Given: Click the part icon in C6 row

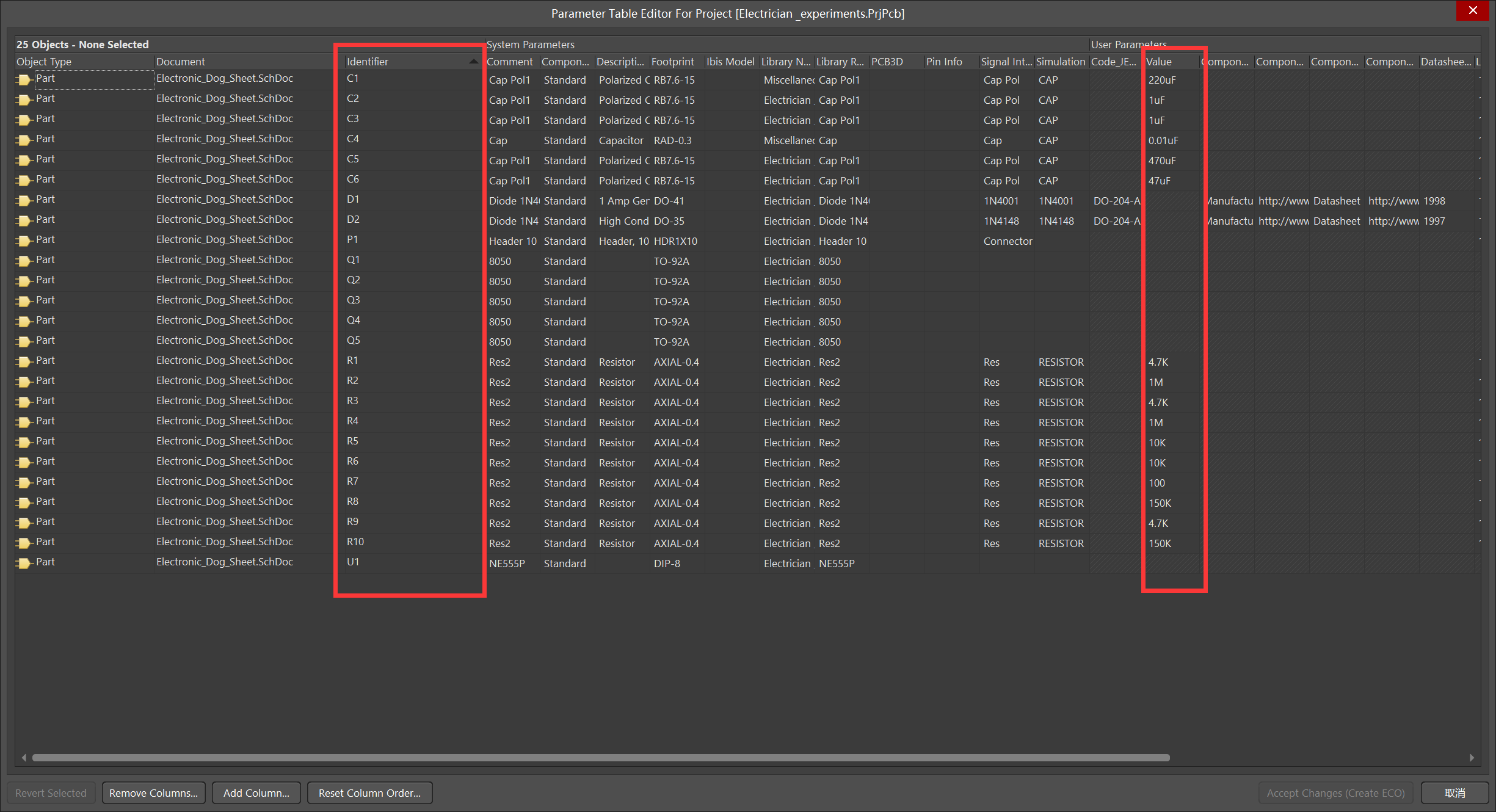Looking at the screenshot, I should 24,180.
